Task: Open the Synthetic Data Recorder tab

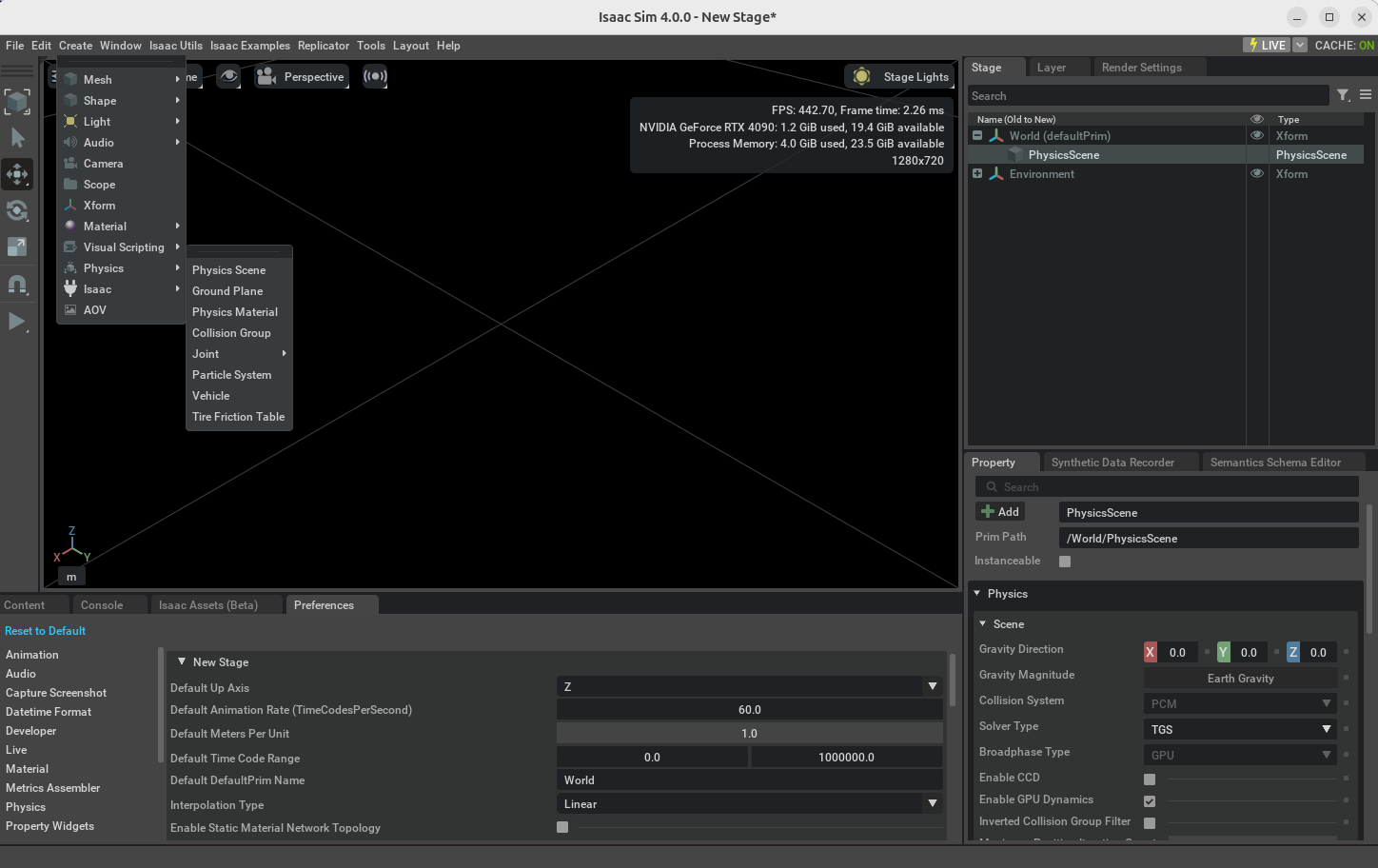Action: pos(1112,463)
